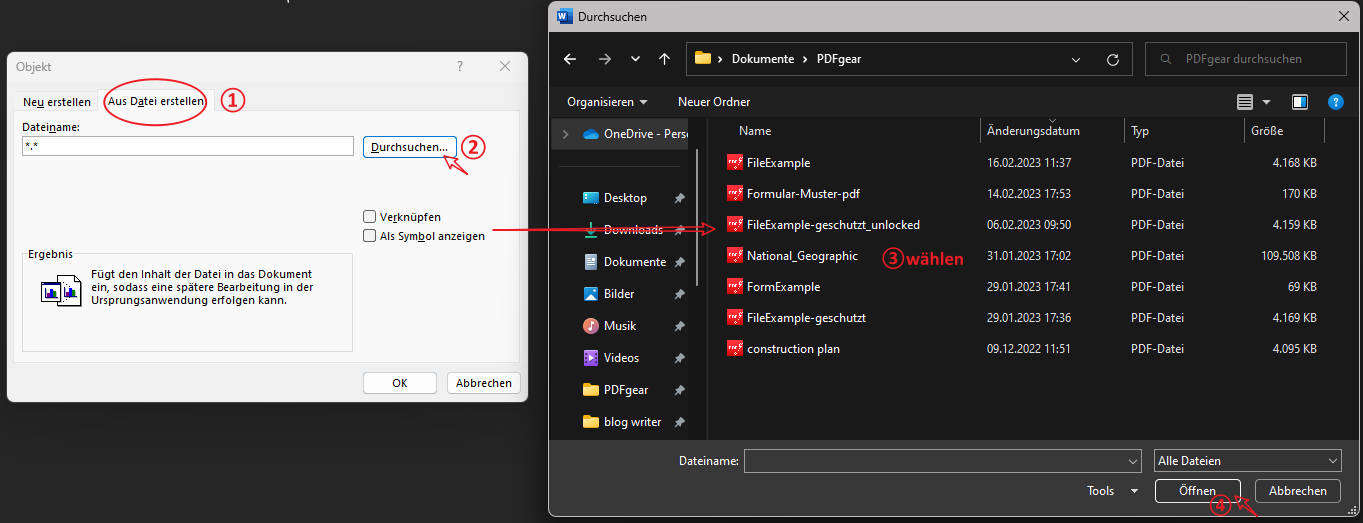1363x523 pixels.
Task: Open the Alle Dateien file type dropdown
Action: coord(1246,461)
